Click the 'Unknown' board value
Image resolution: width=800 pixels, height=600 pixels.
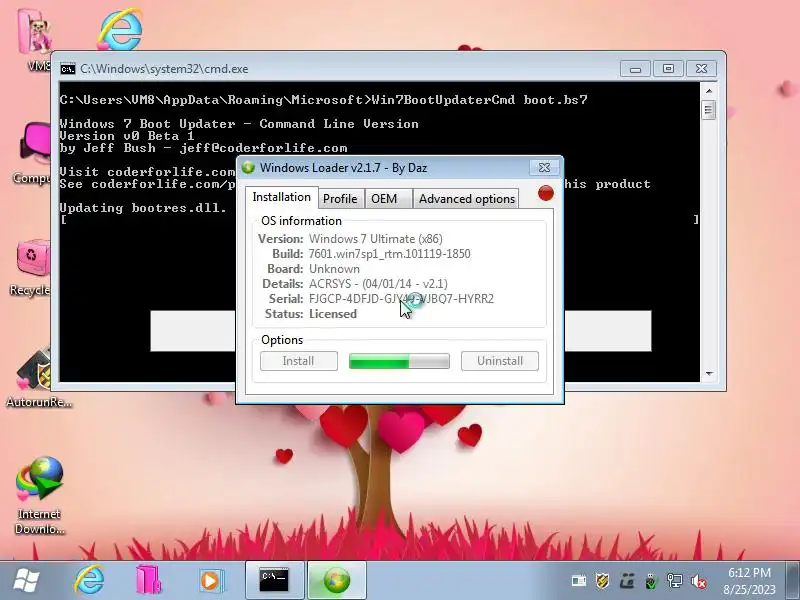tap(334, 269)
